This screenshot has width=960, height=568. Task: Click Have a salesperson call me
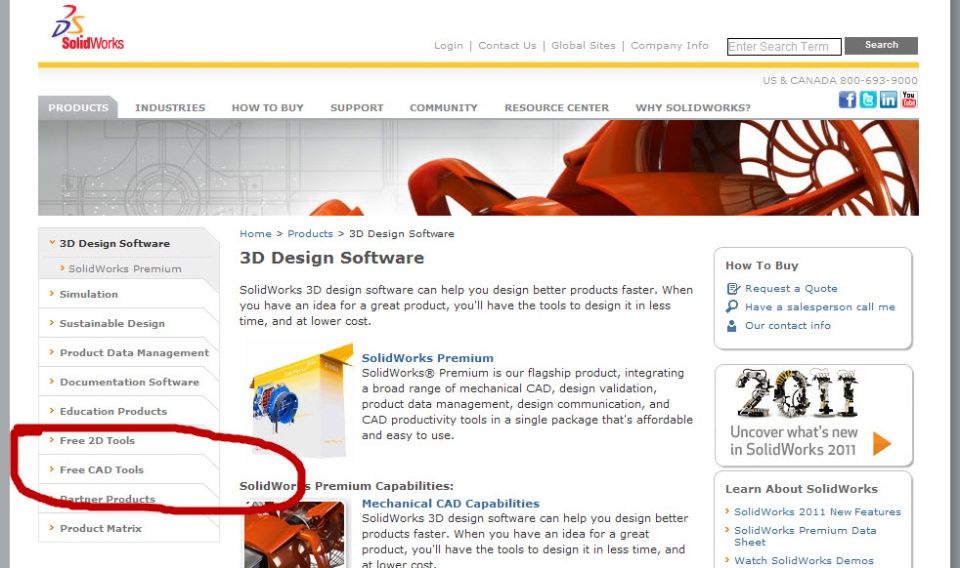[820, 307]
